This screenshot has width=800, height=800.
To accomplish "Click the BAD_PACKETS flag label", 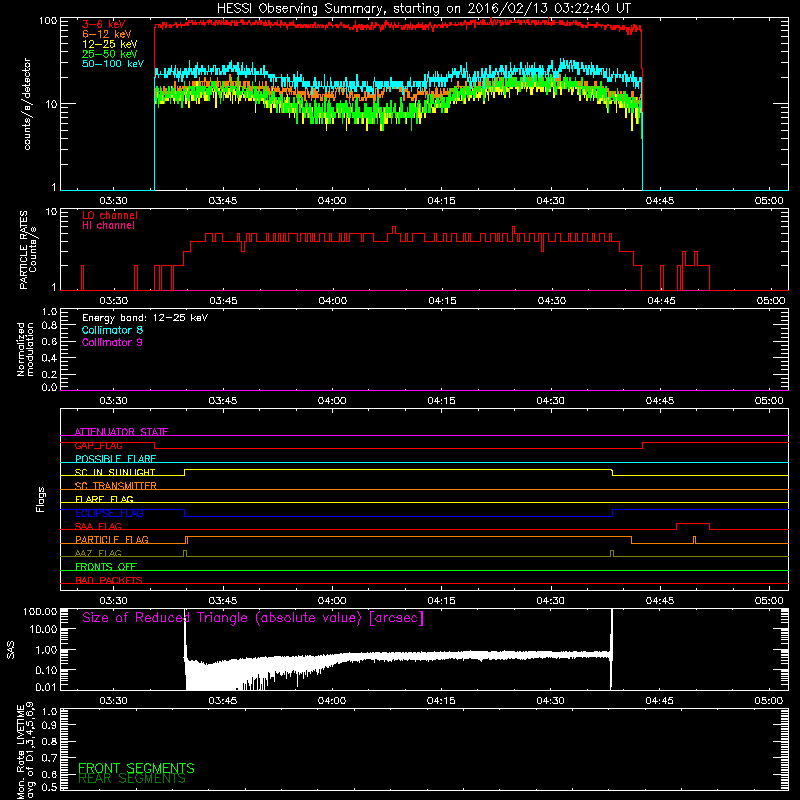I will click(x=109, y=580).
